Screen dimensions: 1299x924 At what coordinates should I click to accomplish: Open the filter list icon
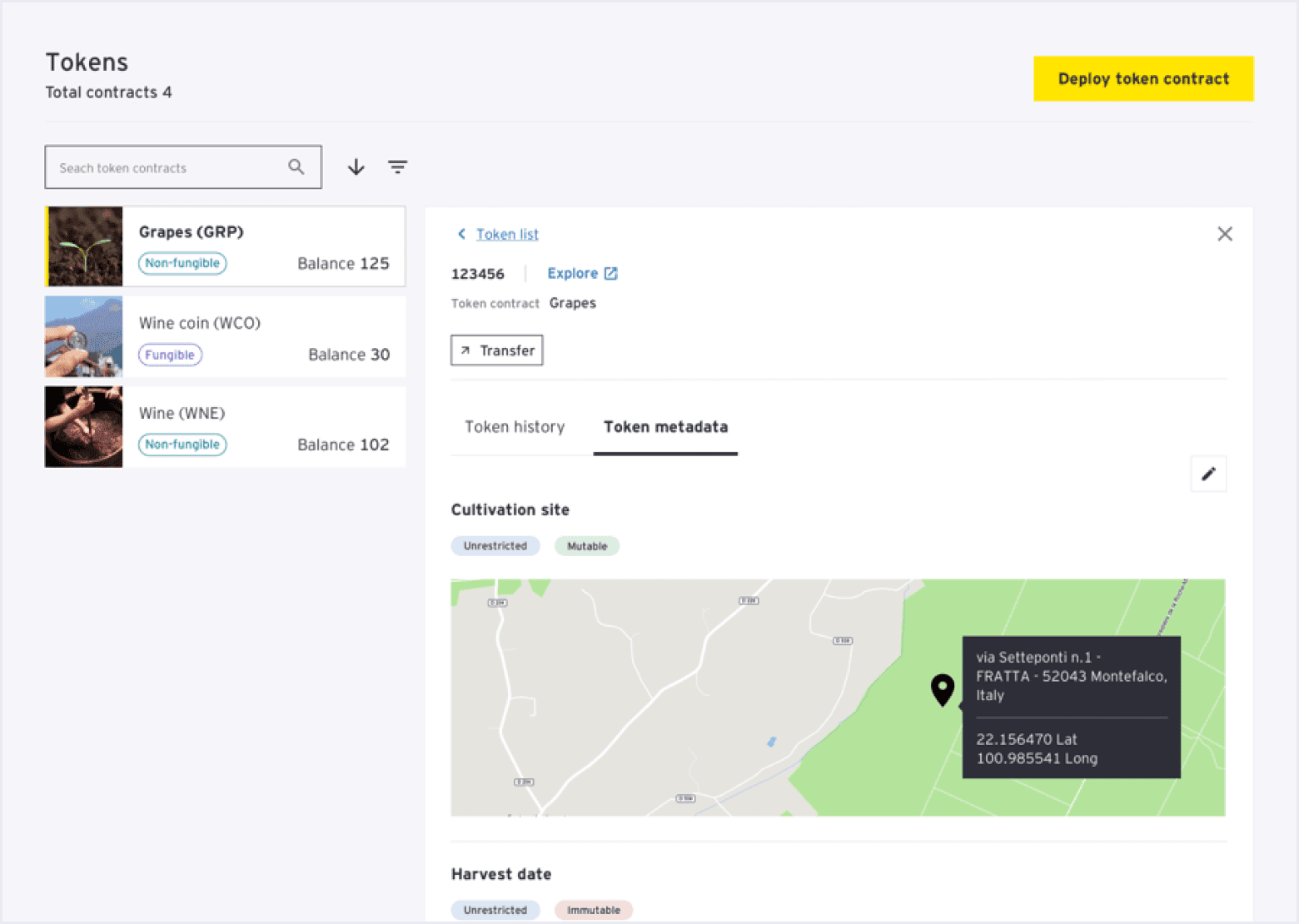(x=398, y=167)
